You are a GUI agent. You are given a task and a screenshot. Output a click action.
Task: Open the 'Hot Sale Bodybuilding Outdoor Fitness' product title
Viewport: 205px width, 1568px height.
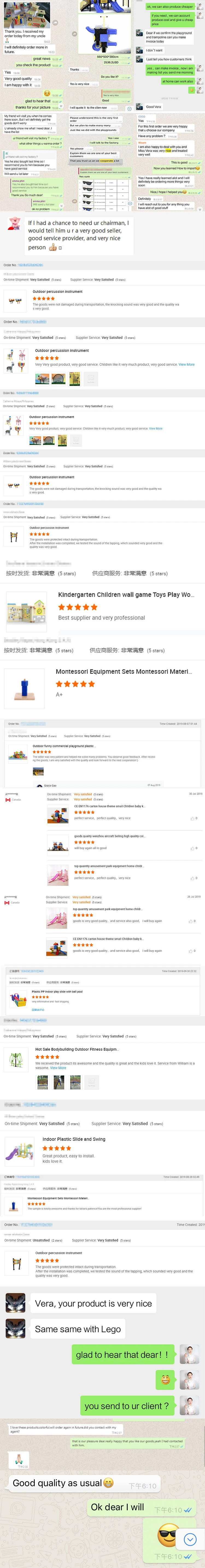point(77,1049)
